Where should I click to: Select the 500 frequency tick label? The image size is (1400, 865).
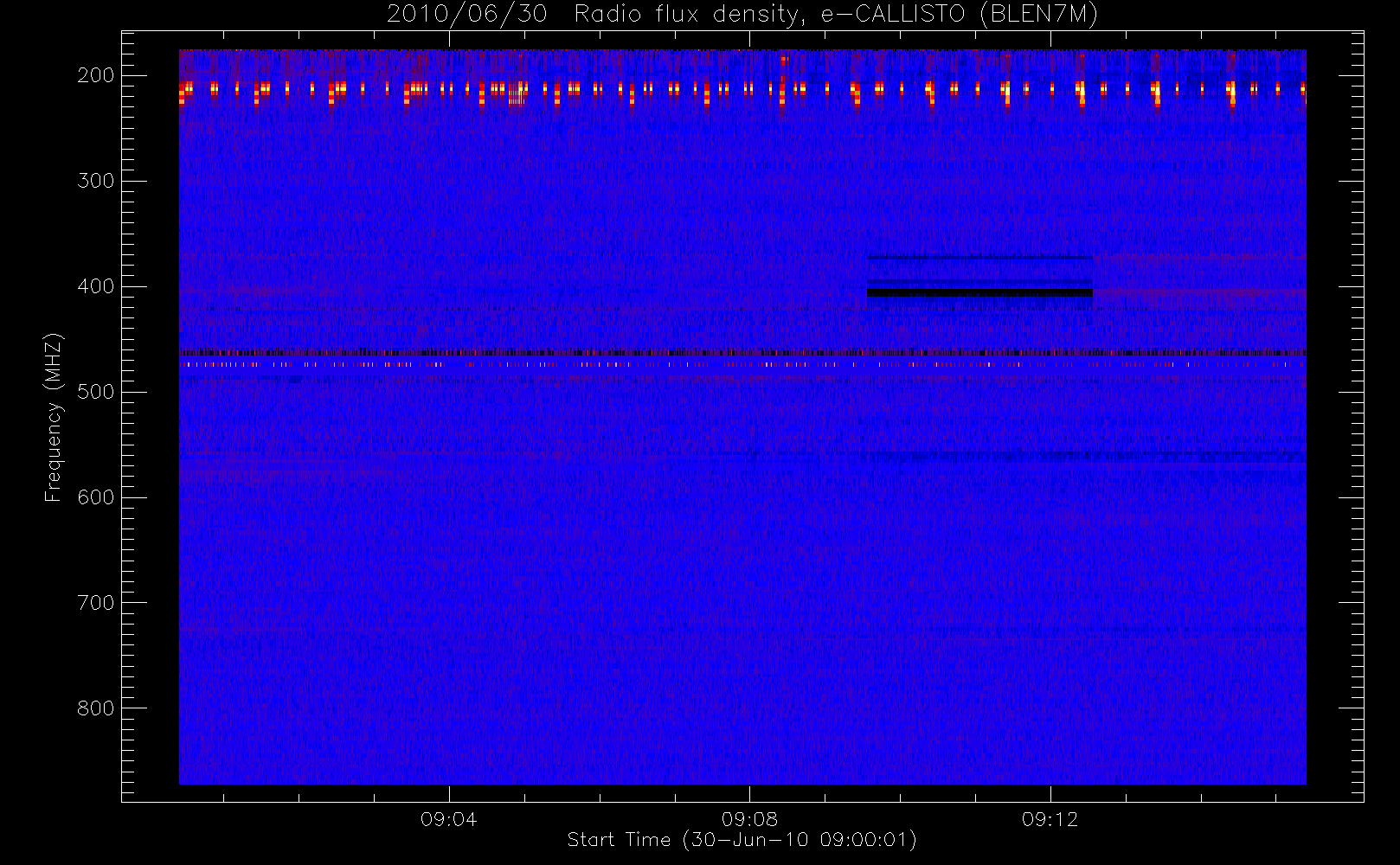[x=96, y=392]
